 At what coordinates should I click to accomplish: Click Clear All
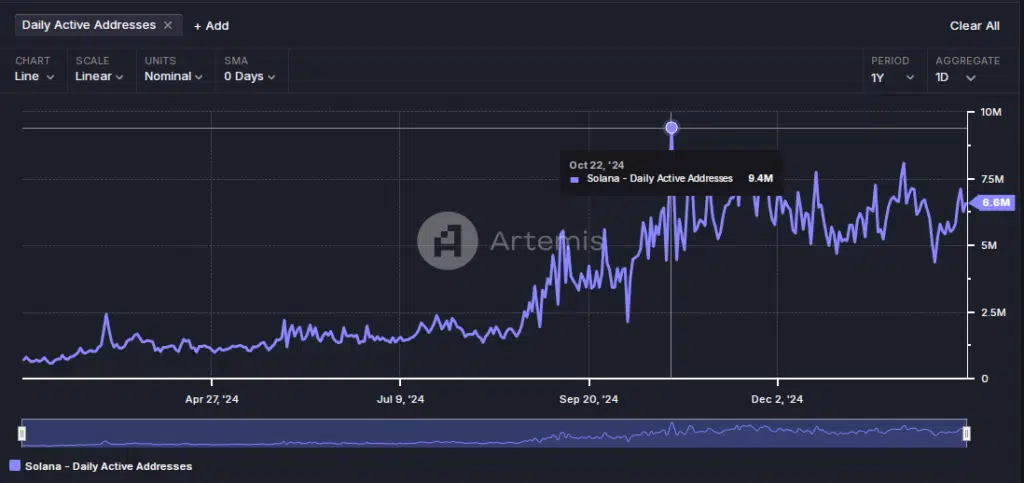tap(974, 26)
